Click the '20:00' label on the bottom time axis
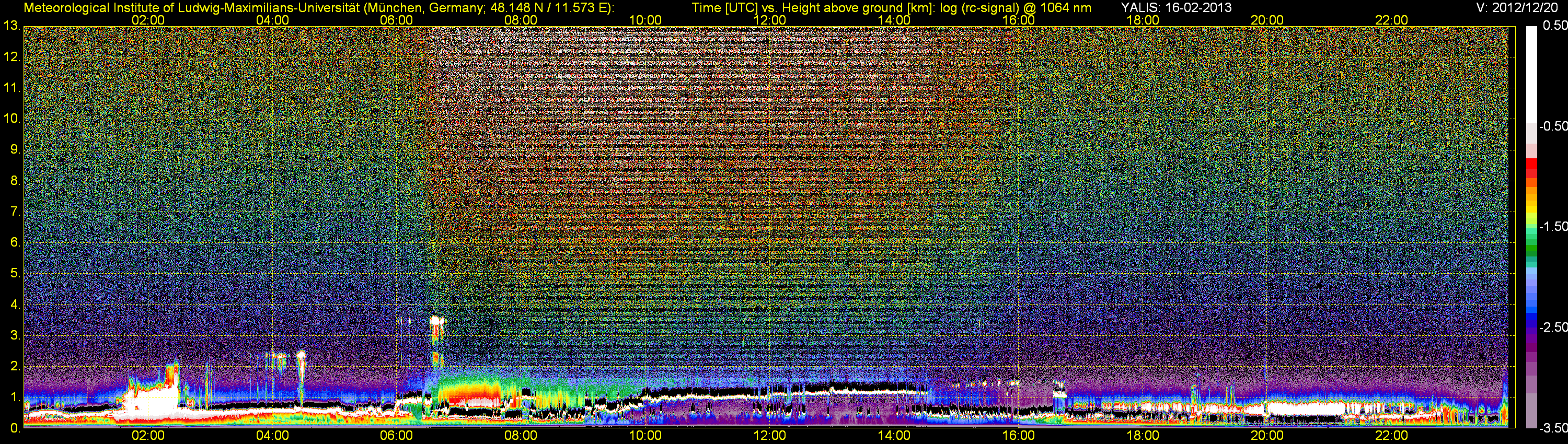The width and height of the screenshot is (1568, 444). click(1267, 436)
